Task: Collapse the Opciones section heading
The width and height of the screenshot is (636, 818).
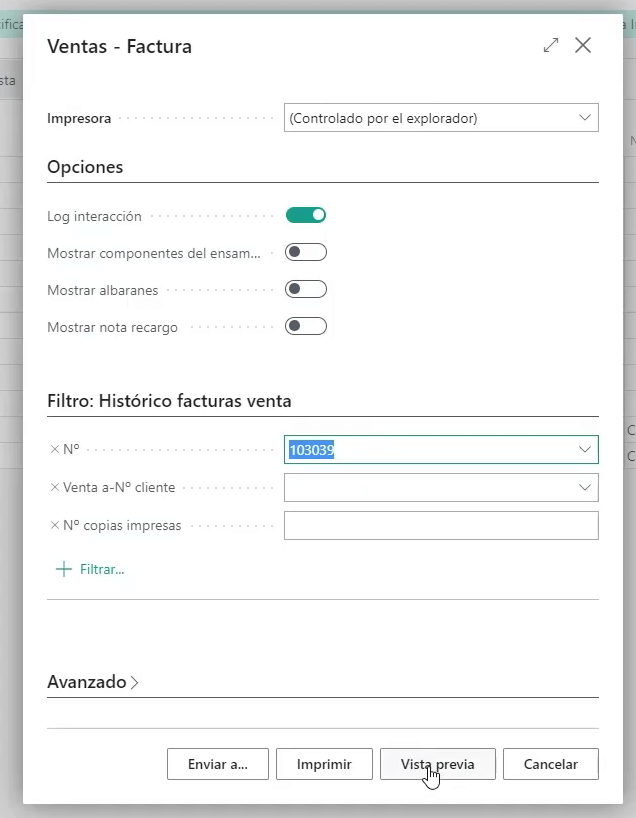Action: tap(85, 167)
